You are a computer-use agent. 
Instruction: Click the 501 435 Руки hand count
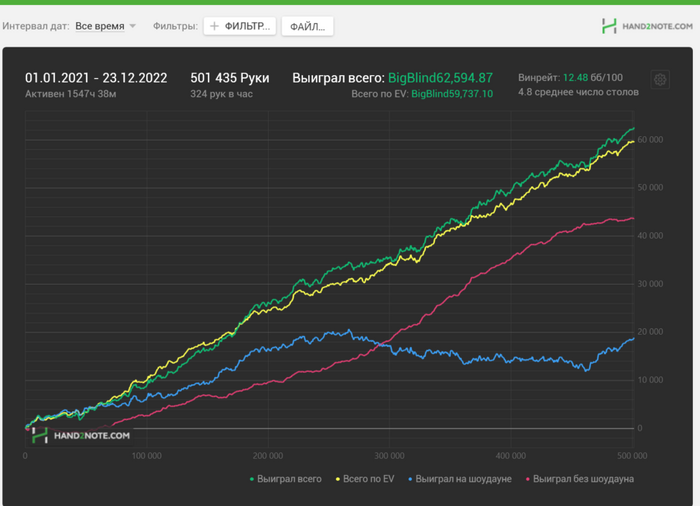230,78
